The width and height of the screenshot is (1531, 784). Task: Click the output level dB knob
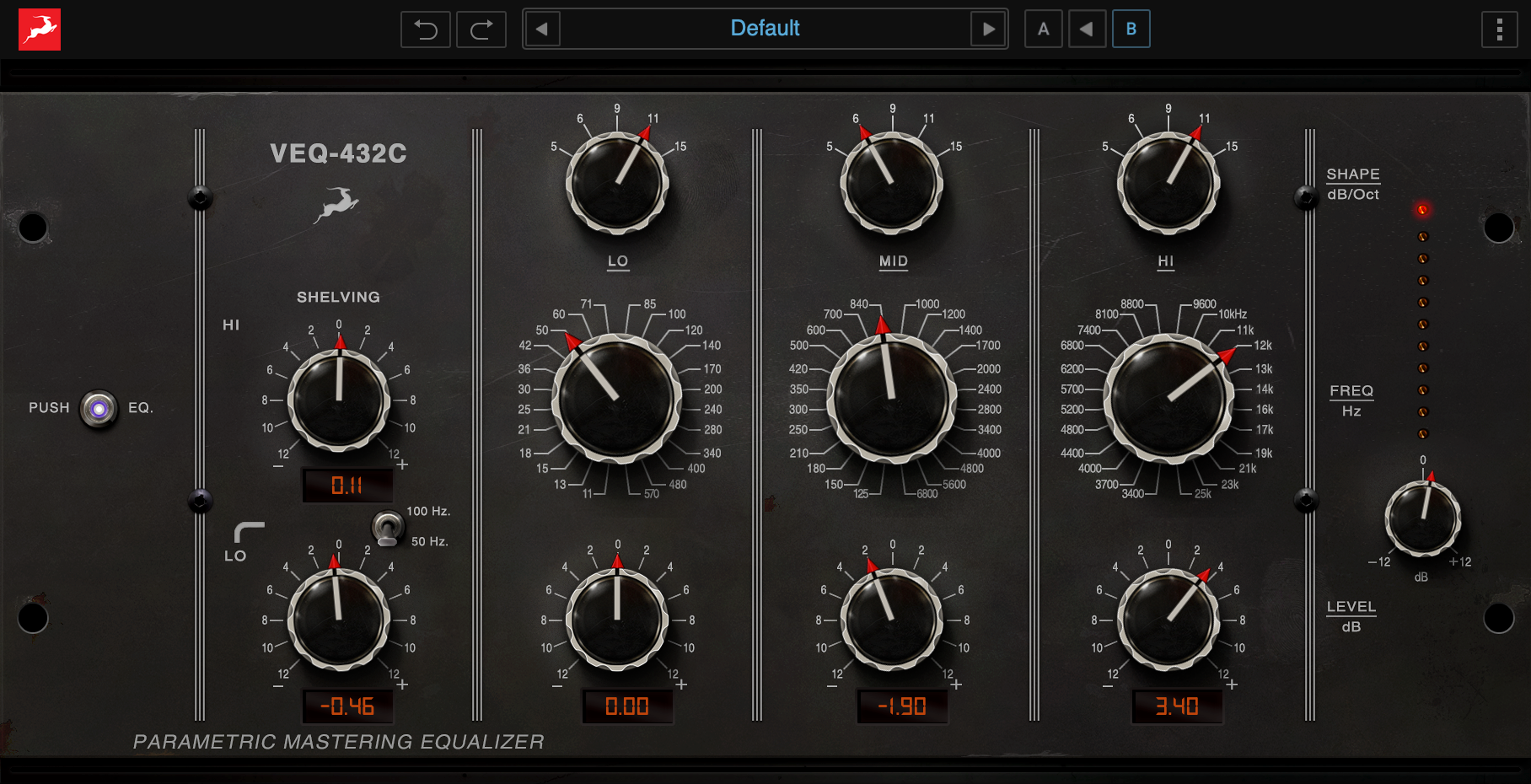coord(1423,518)
